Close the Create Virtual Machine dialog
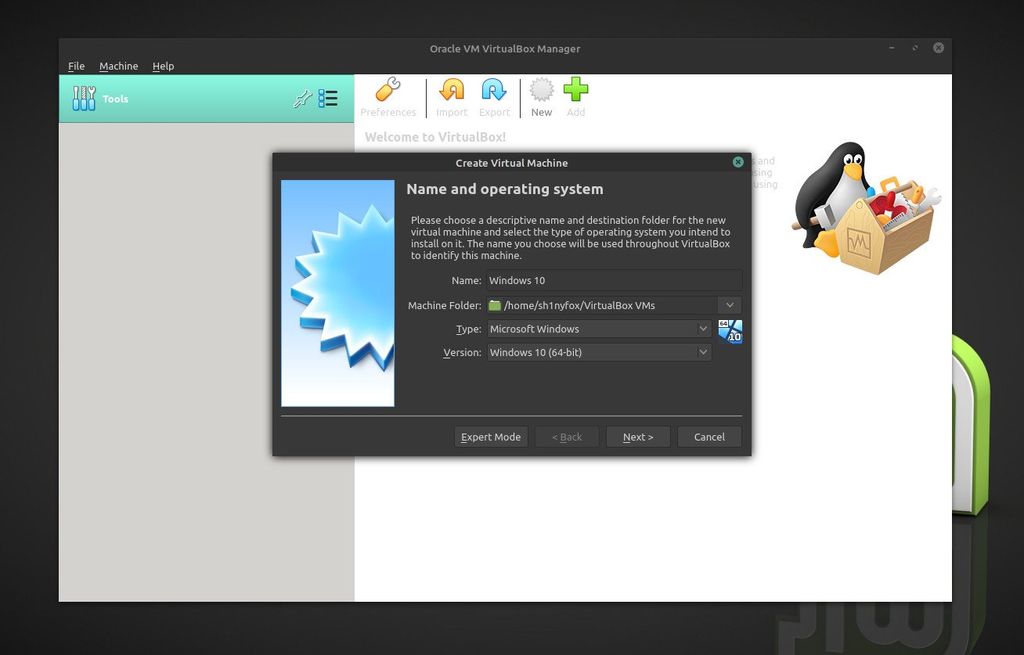The width and height of the screenshot is (1024, 655). 738,162
